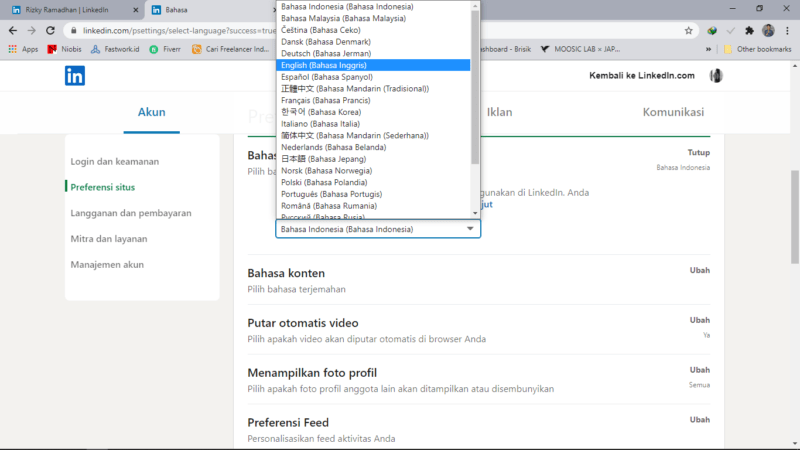Click Ubah for Menampilkan foto profil
The height and width of the screenshot is (450, 800).
pyautogui.click(x=699, y=370)
